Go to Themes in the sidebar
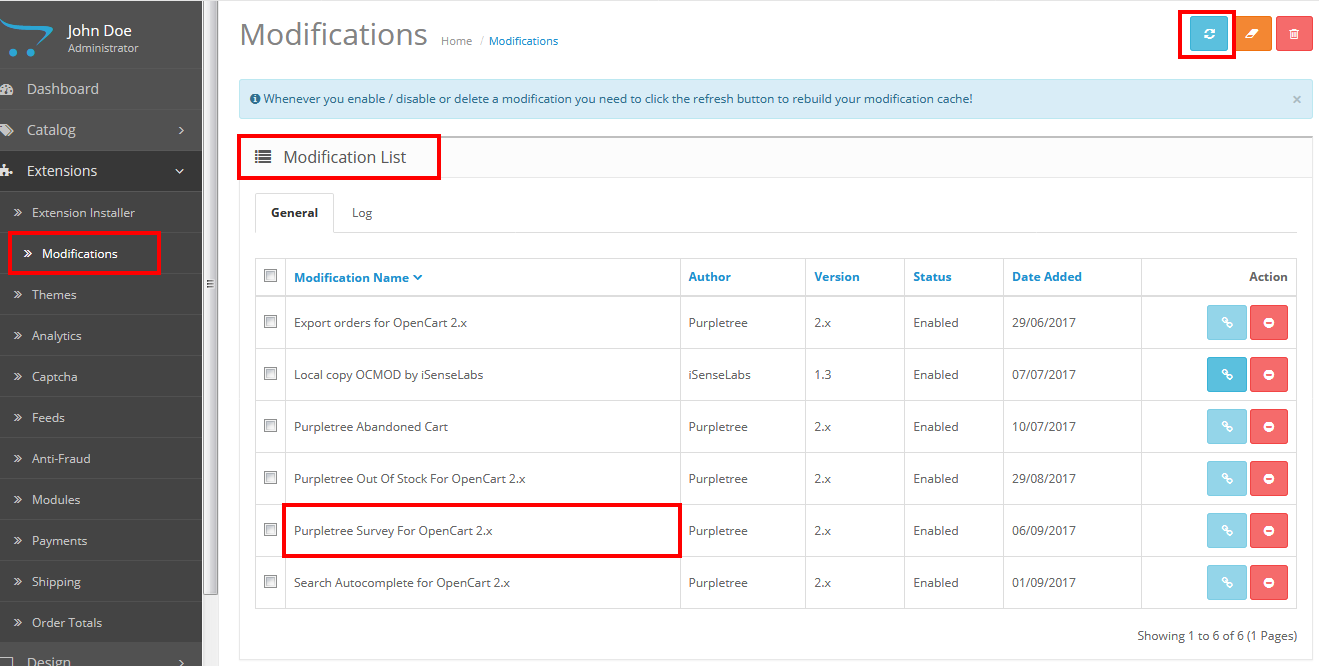 point(101,295)
